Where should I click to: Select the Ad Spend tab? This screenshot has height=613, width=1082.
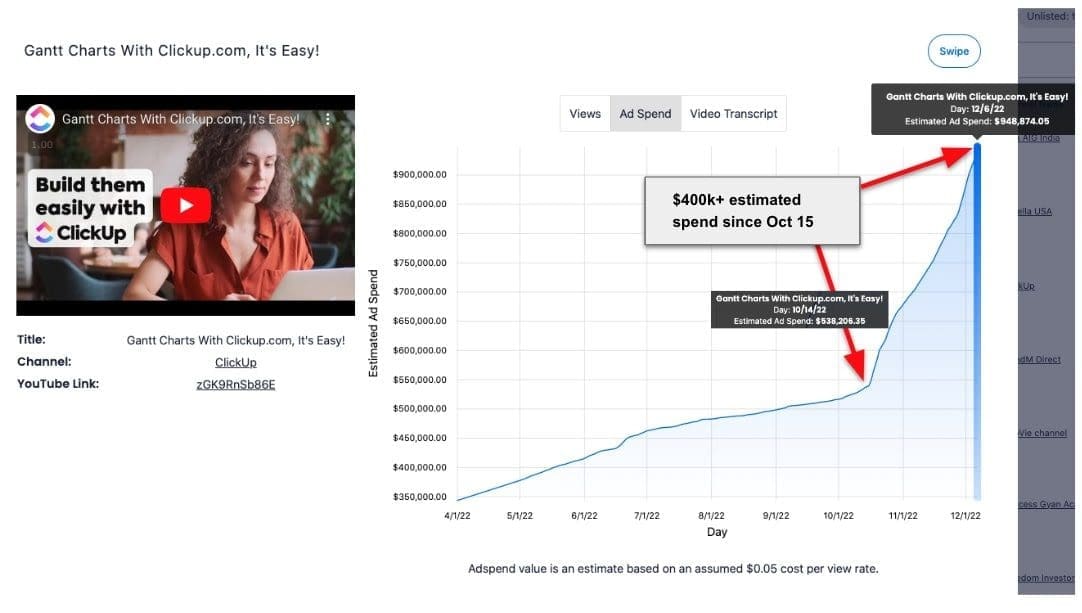click(x=645, y=114)
